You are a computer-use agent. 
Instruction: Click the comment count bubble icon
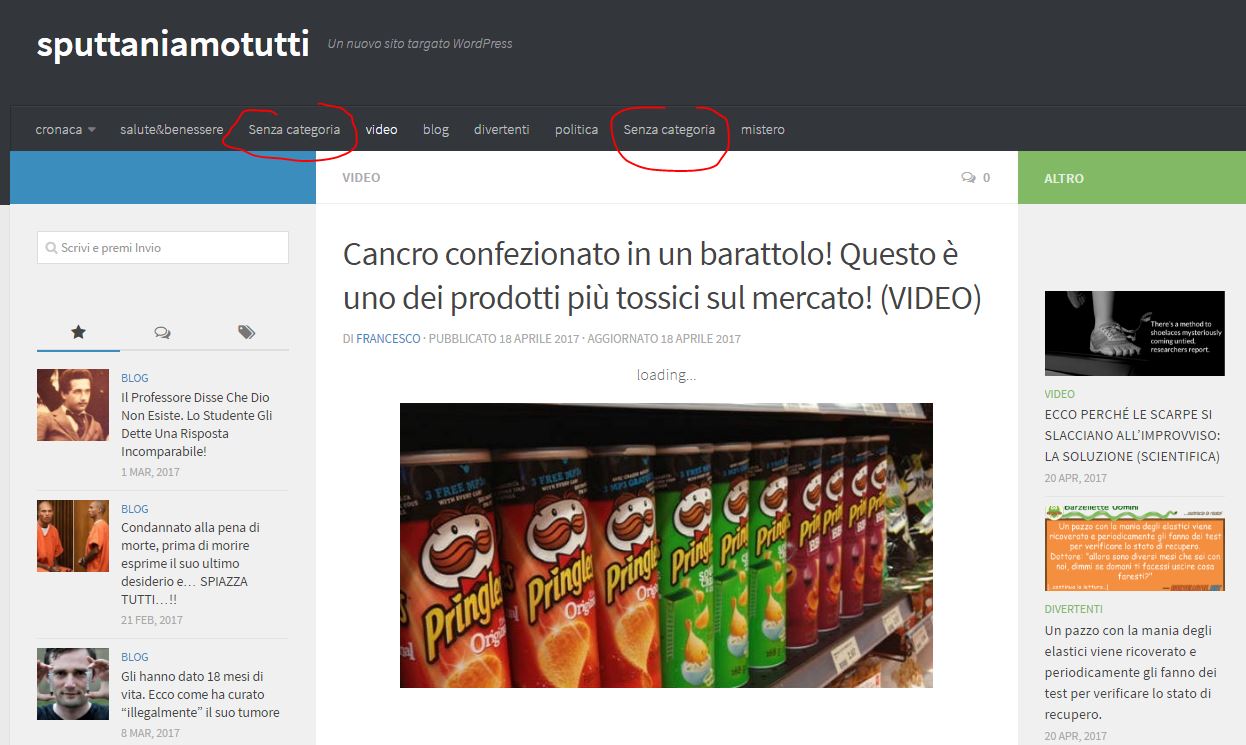968,178
